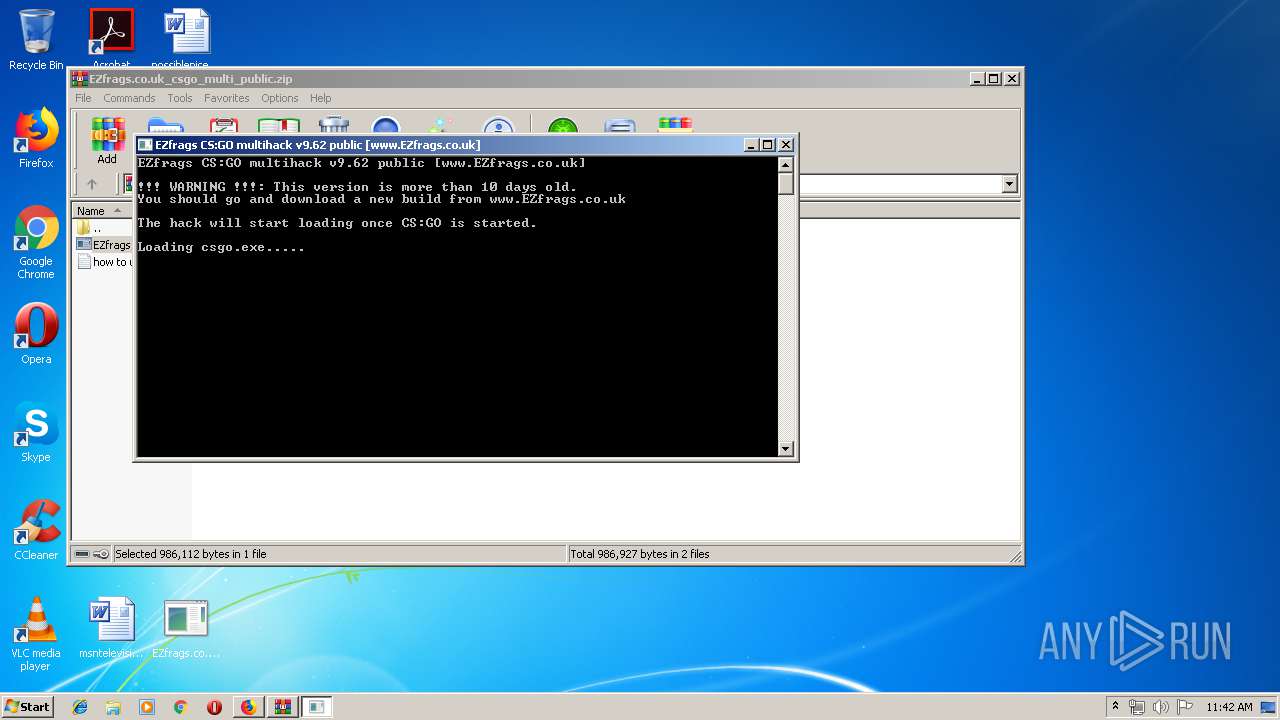Screen dimensions: 1280x720
Task: Open the Start menu
Action: tap(27, 707)
